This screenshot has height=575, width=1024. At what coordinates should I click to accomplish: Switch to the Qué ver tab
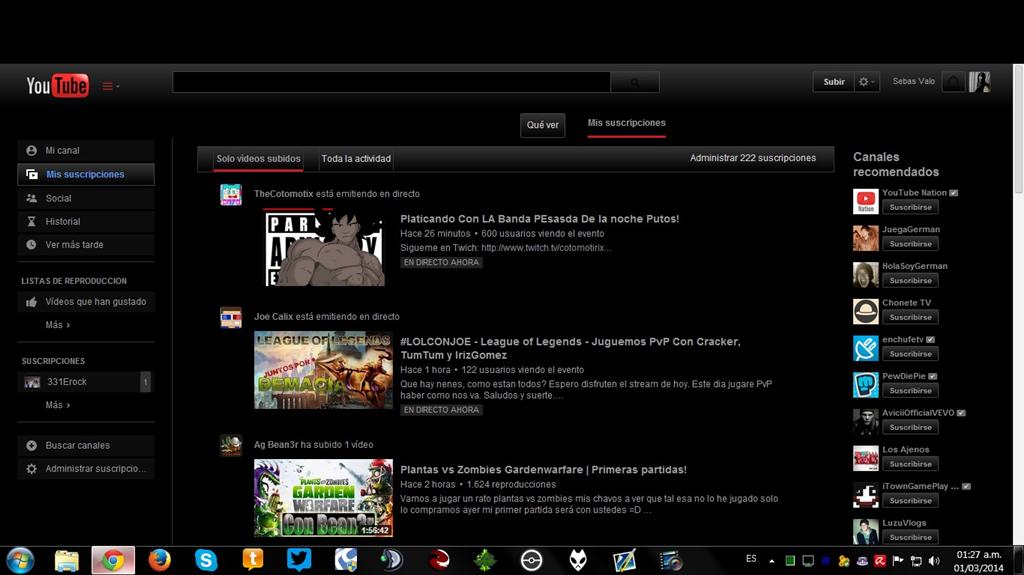(x=543, y=125)
